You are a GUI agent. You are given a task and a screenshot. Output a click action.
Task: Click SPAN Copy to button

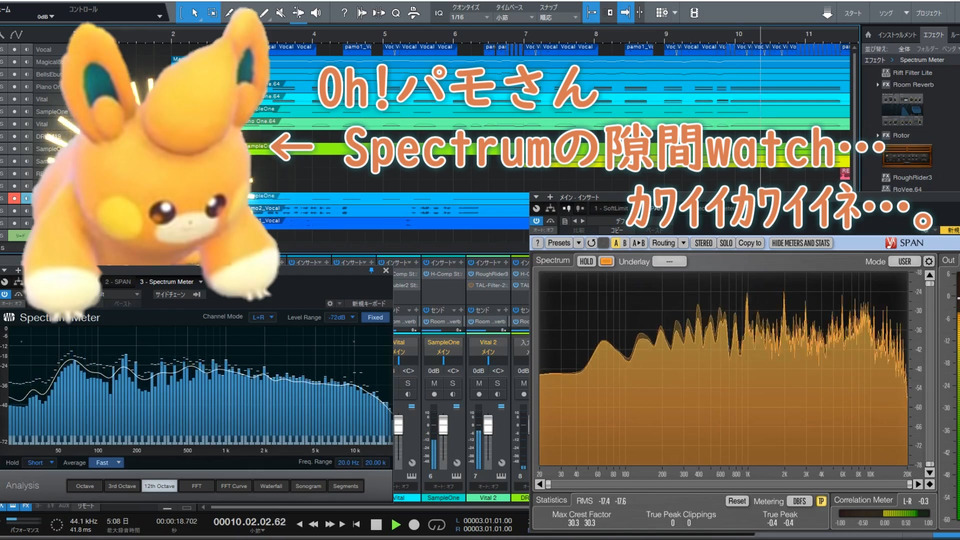tap(749, 243)
